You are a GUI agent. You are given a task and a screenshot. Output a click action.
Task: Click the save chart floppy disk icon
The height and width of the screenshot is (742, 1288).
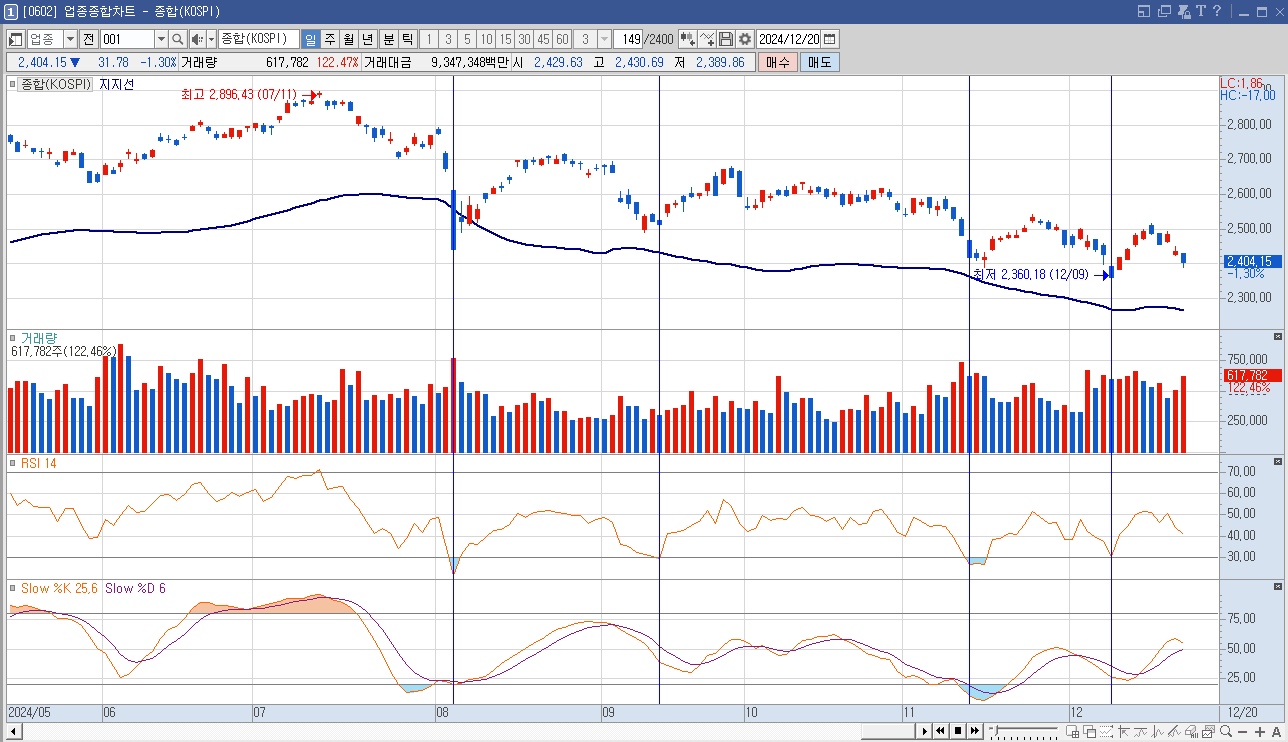point(726,39)
